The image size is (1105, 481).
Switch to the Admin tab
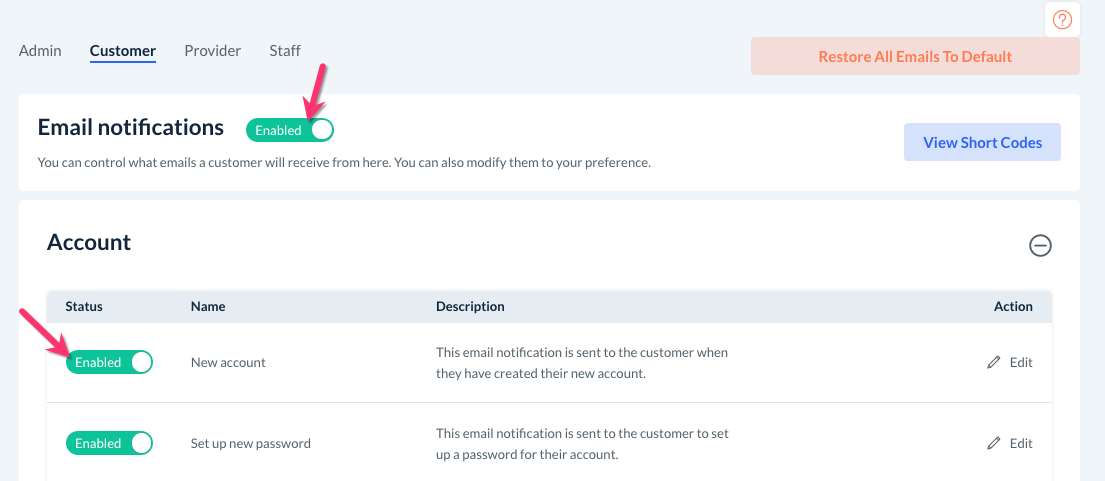pyautogui.click(x=40, y=51)
